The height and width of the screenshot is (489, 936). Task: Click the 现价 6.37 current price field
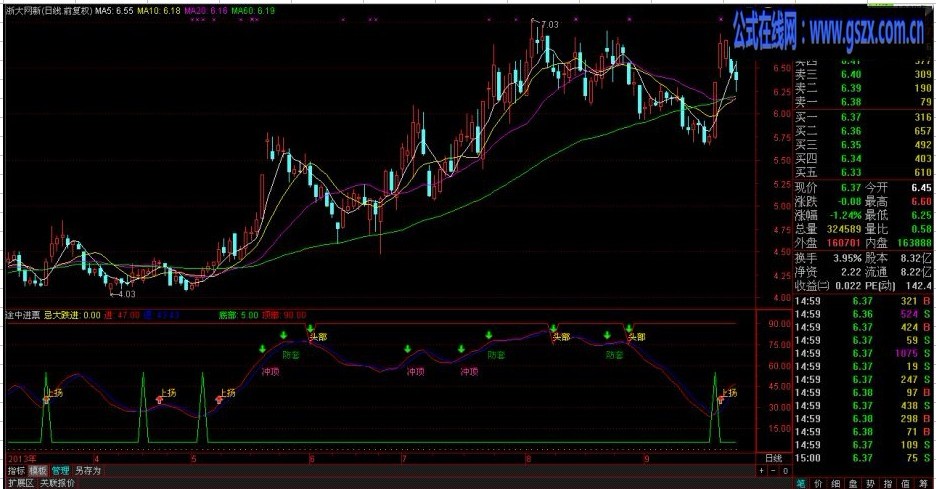point(829,187)
